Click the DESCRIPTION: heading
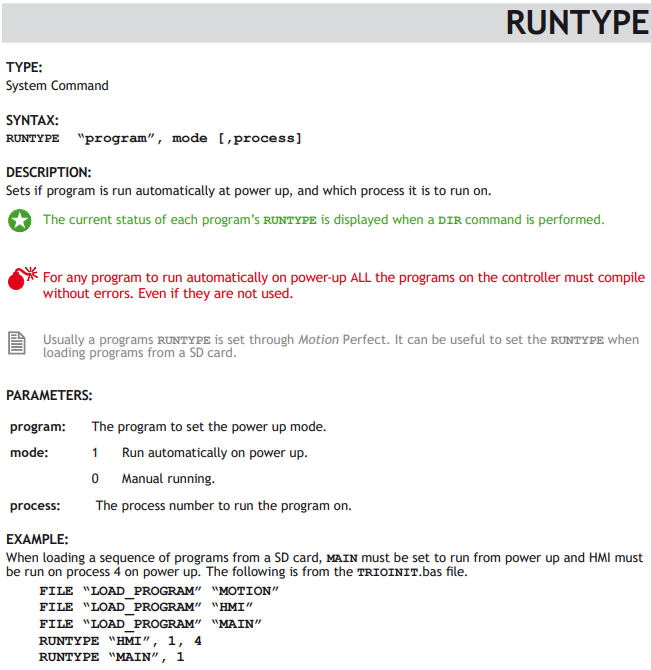Screen dimensions: 651x670 coord(49,173)
